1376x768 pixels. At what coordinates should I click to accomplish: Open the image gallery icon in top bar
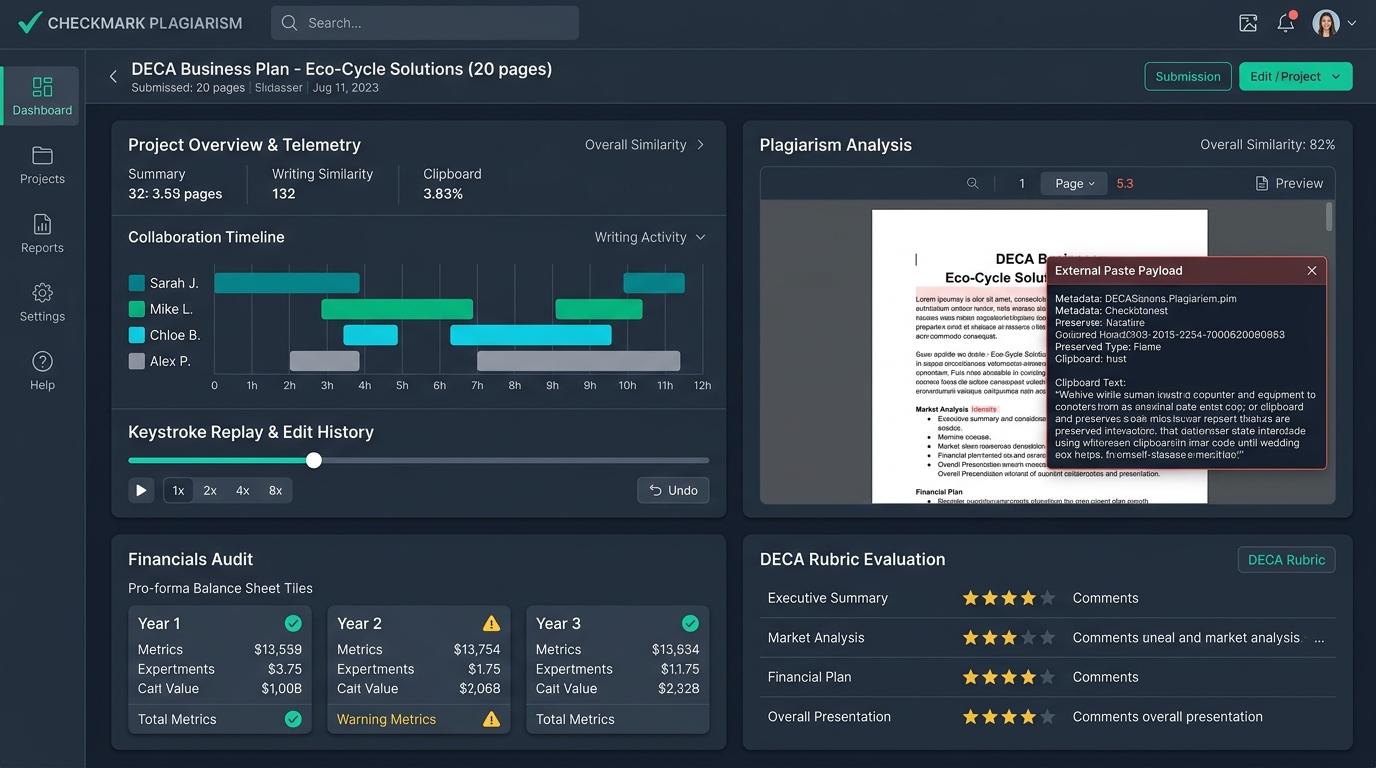click(1248, 23)
